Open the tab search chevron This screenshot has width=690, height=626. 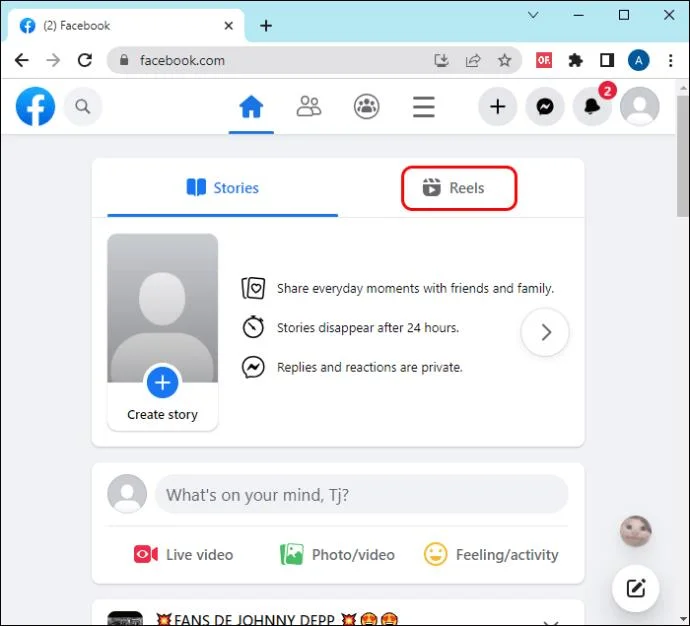(x=533, y=15)
